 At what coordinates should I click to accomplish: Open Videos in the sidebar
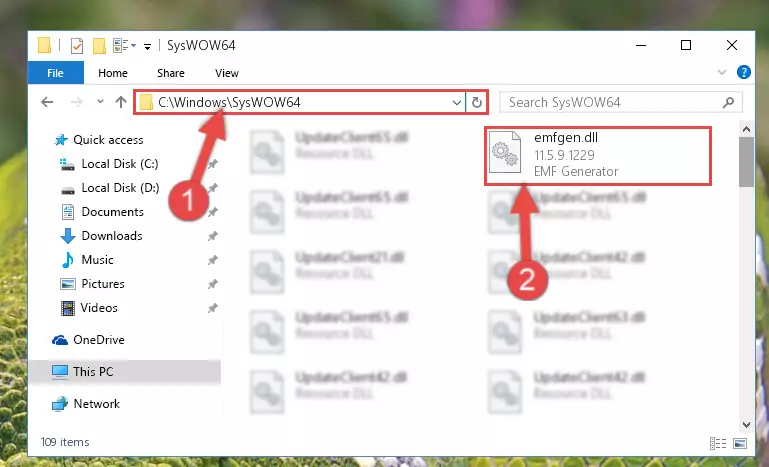point(99,308)
